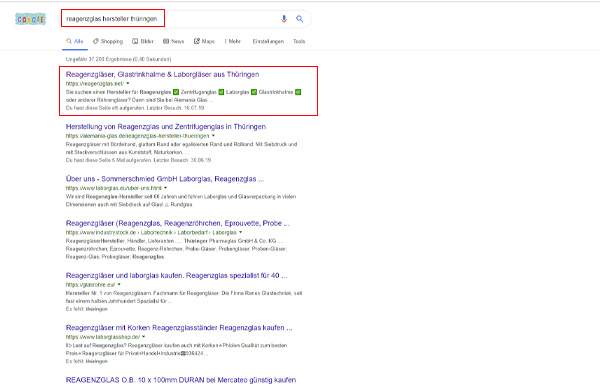Viewport: 600px width, 384px height.
Task: Open result 'Reagenzgläser, Glastrinkhalme & Laborgläser aus Thüringen'
Action: (x=163, y=75)
